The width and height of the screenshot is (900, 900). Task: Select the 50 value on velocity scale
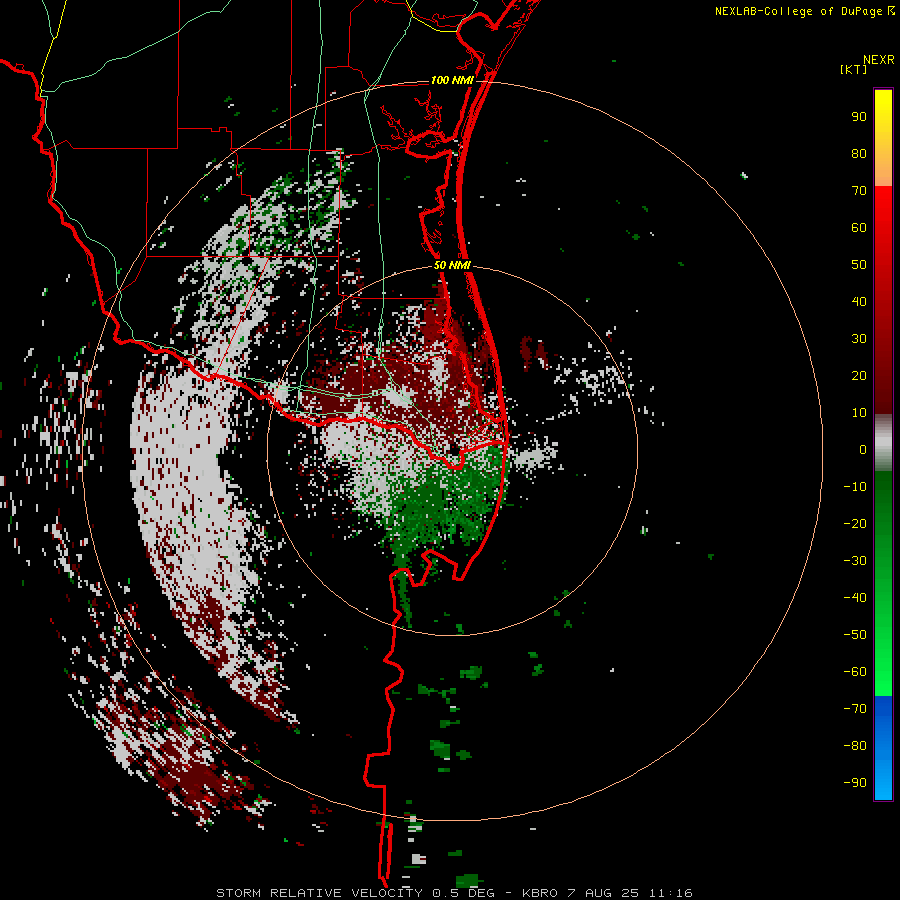[859, 265]
